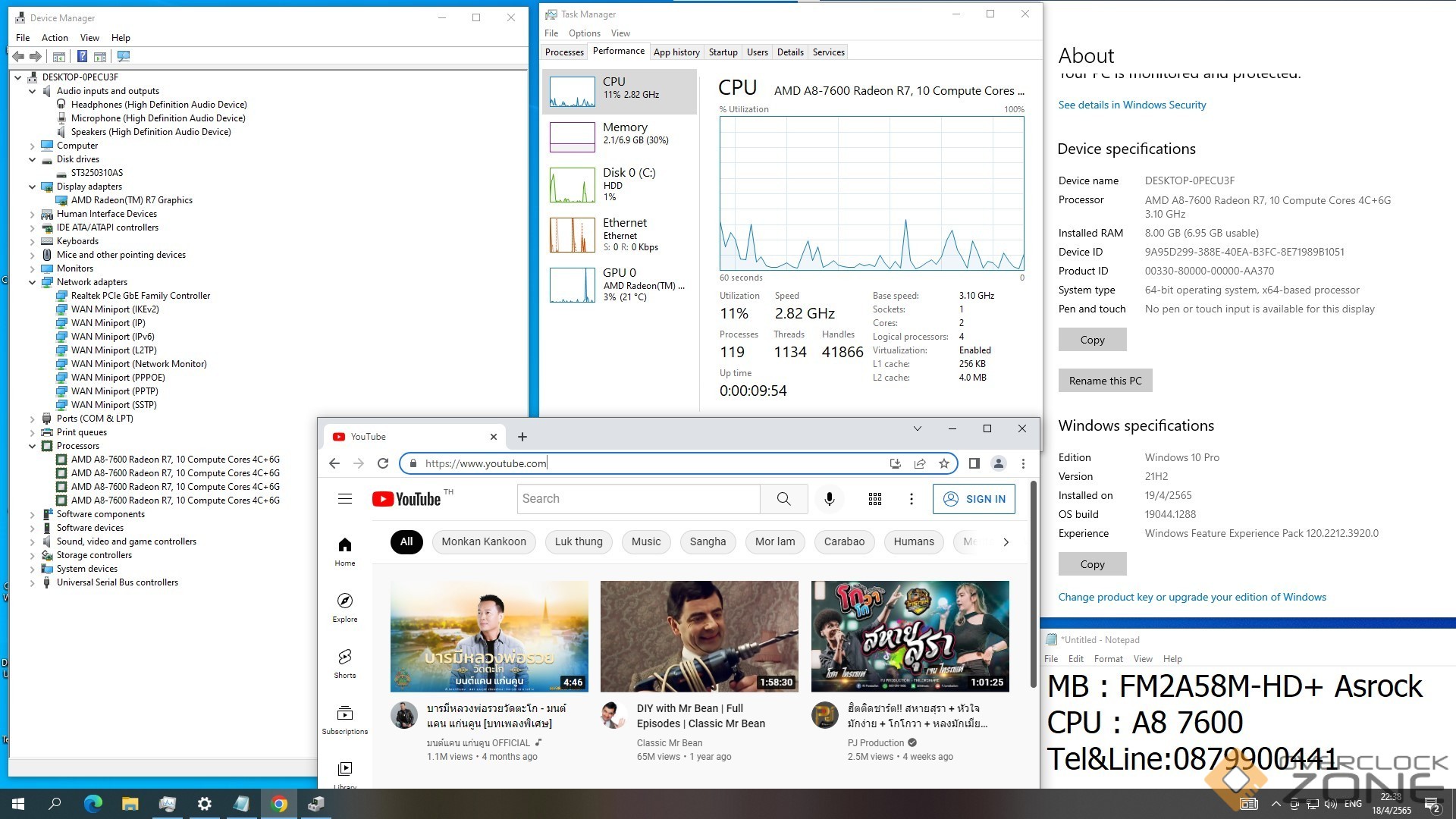Select the ST3250310AS disk drive
The image size is (1456, 819).
coord(96,173)
